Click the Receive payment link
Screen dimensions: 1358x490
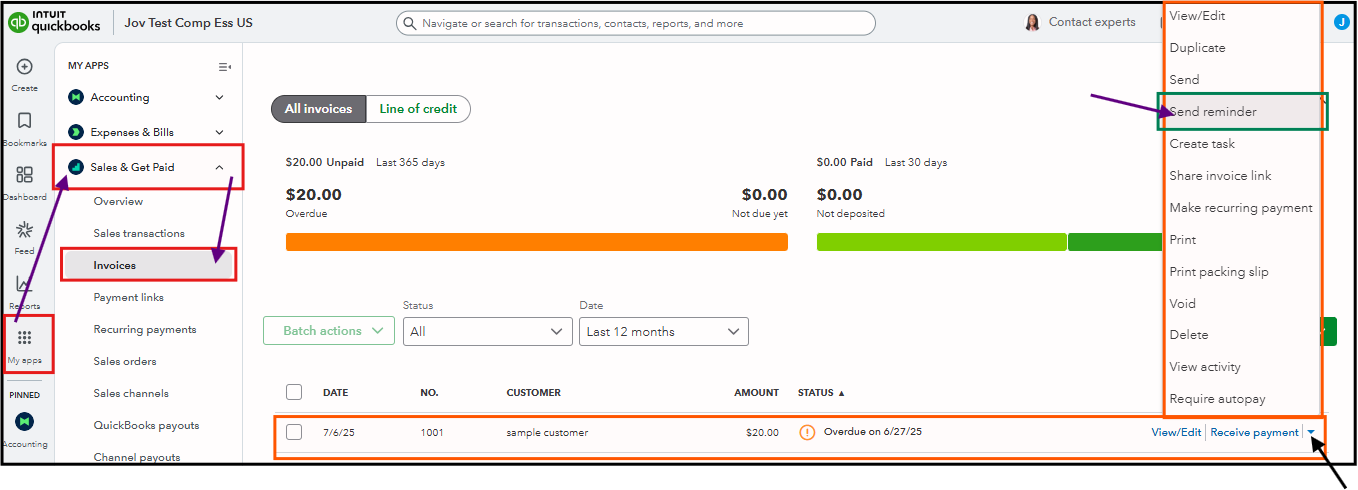[1254, 432]
